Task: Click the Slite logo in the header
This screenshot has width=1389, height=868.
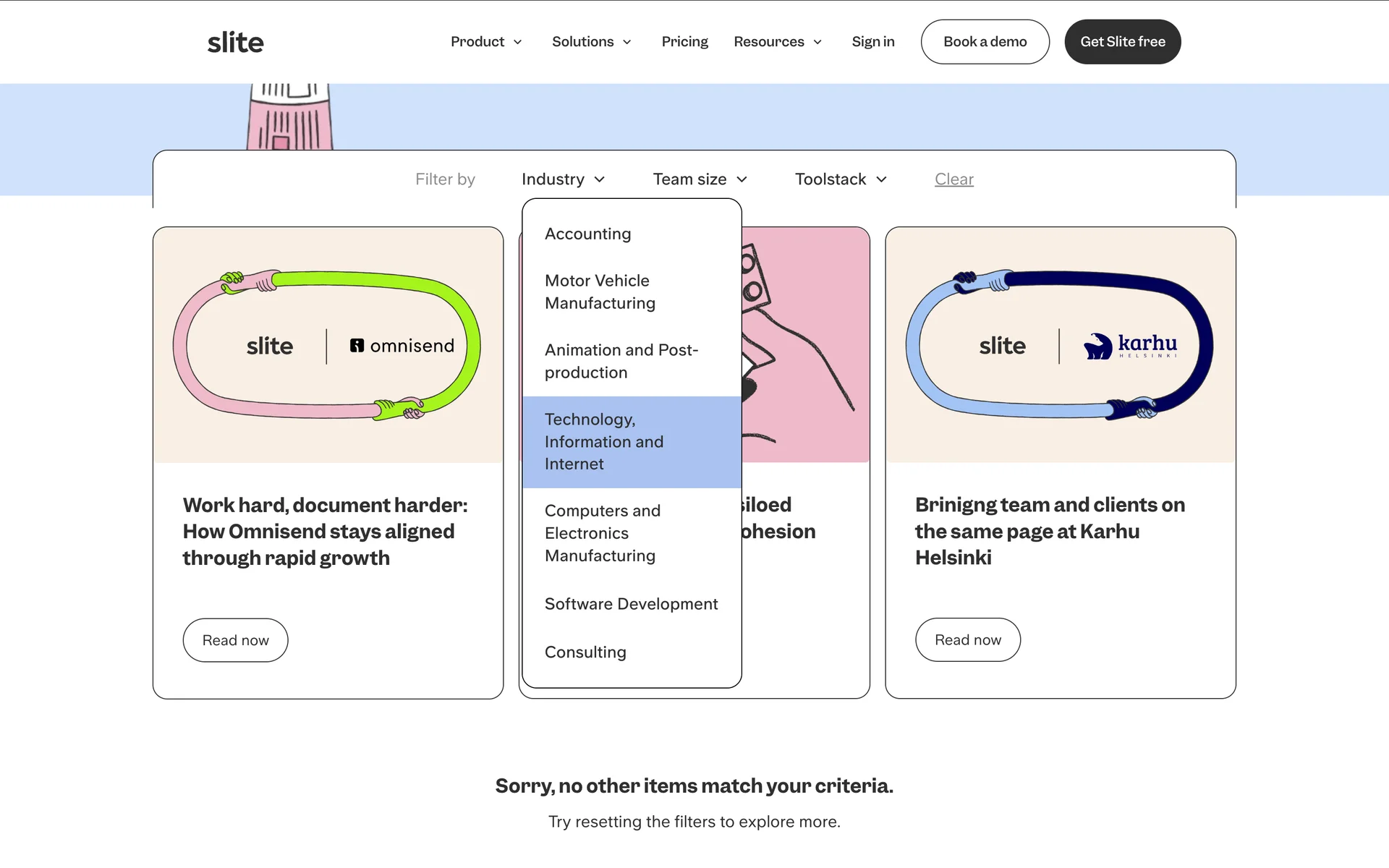Action: [x=235, y=42]
